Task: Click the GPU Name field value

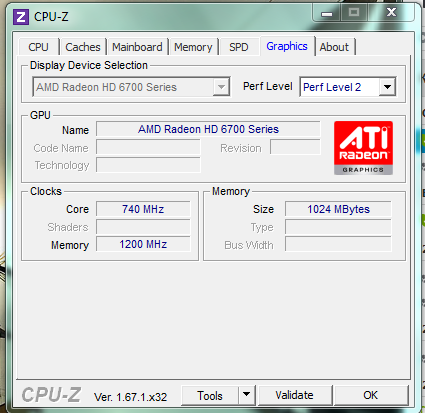Action: coord(208,129)
